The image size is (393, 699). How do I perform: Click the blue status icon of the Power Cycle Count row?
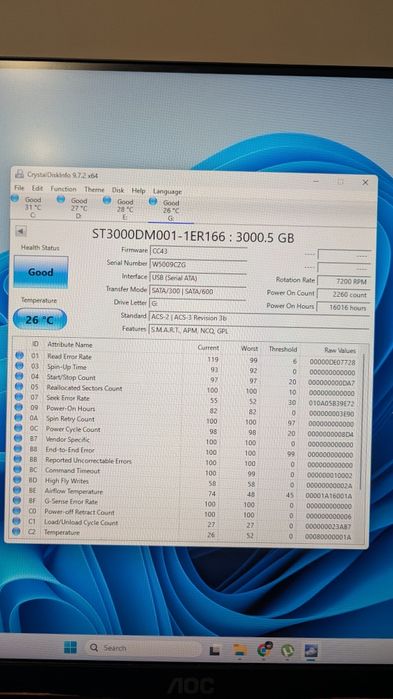tap(18, 428)
